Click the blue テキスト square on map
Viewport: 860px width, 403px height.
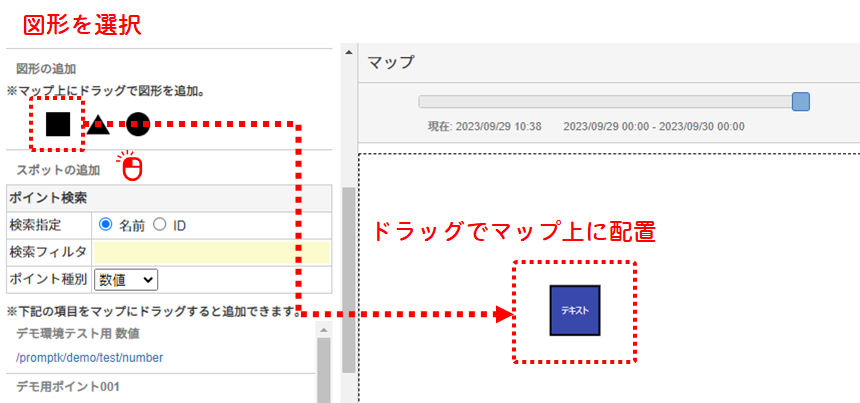pos(575,310)
